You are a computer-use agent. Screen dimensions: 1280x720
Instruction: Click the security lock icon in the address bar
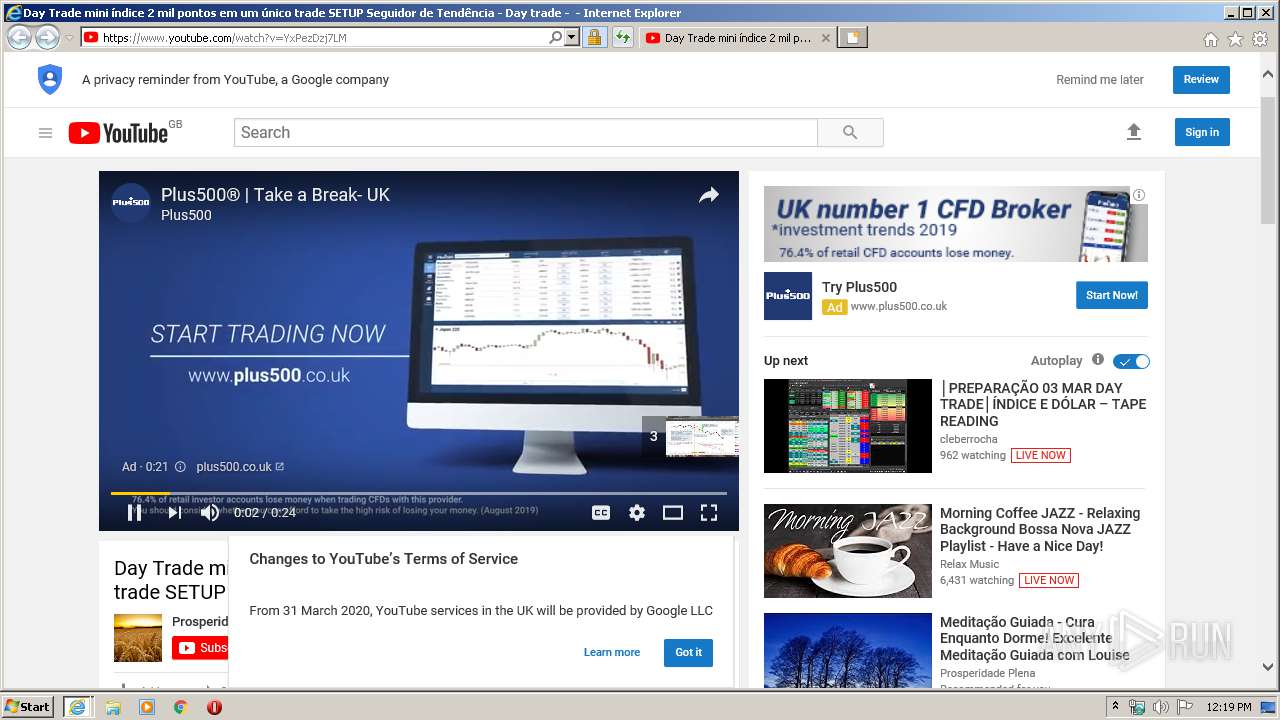(594, 38)
